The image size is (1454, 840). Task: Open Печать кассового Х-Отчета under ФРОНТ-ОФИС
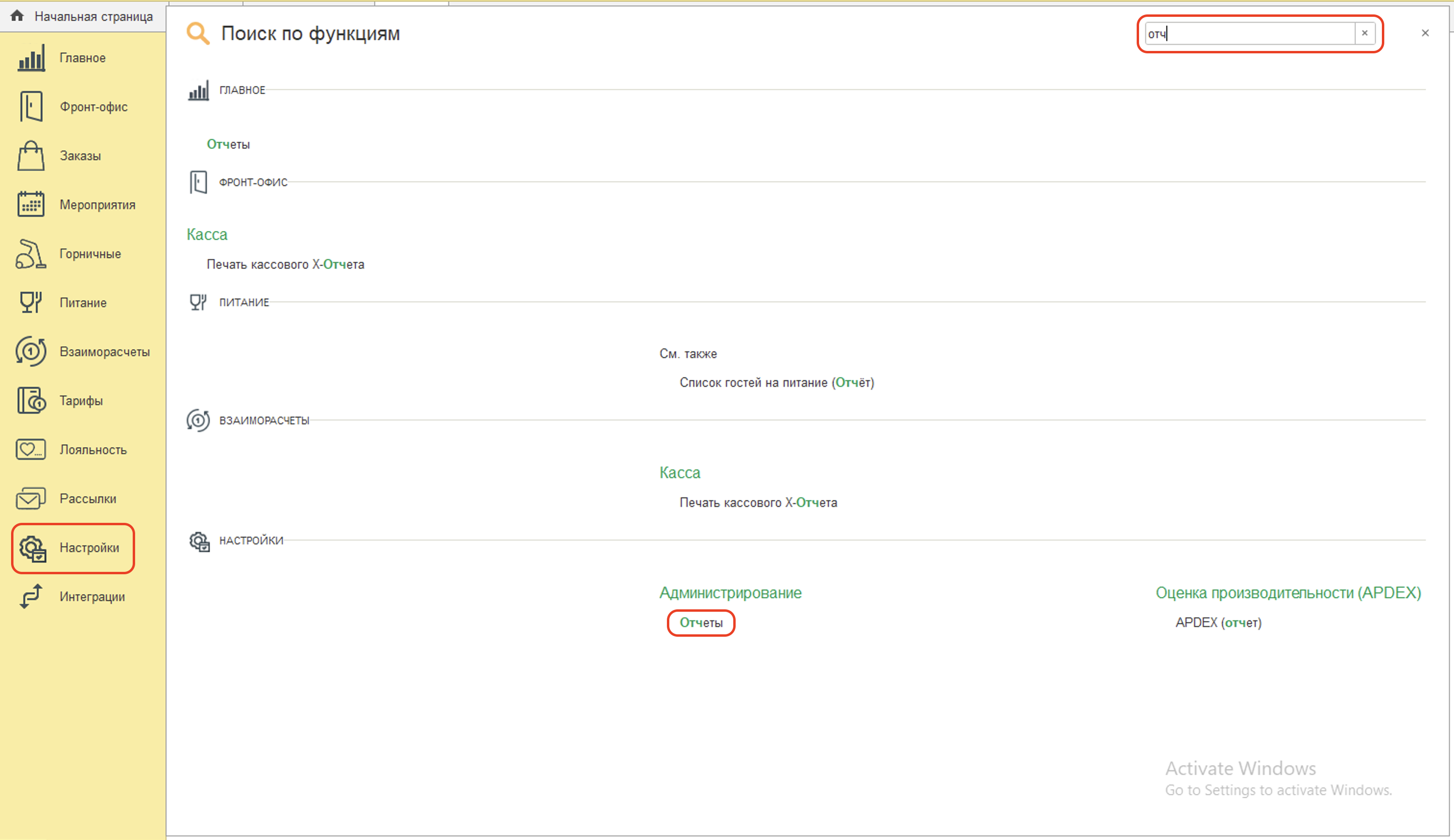[x=286, y=264]
